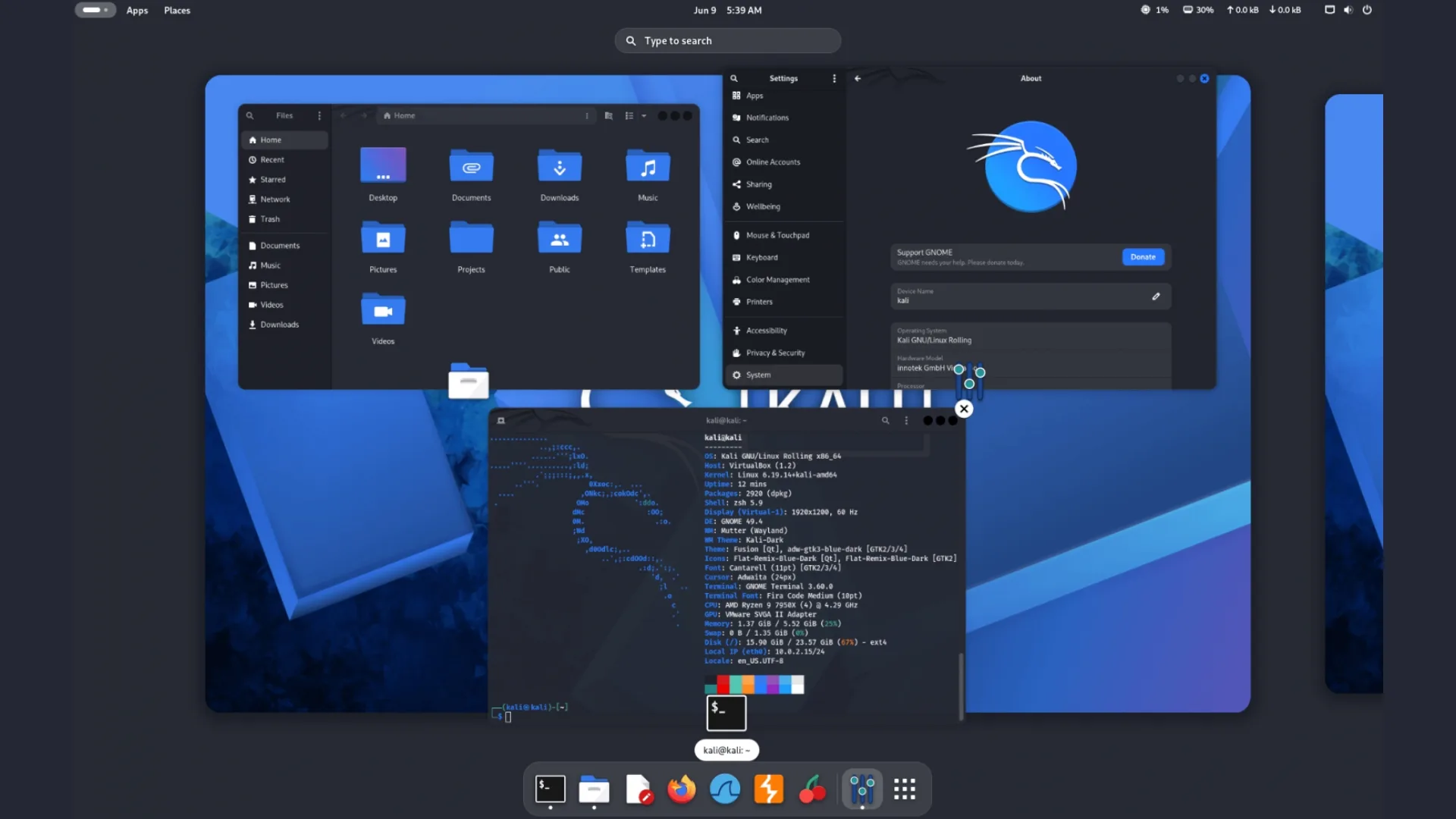Click the Donate button
This screenshot has width=1456, height=819.
1143,257
